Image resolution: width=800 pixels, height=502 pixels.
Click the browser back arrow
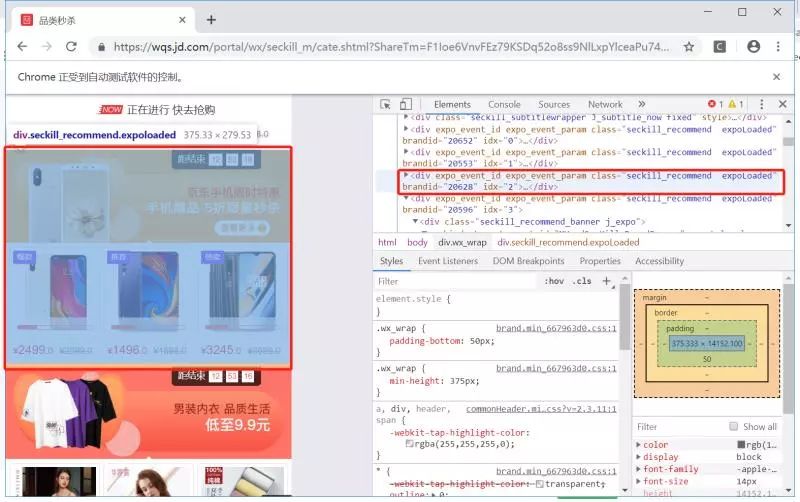tap(22, 46)
